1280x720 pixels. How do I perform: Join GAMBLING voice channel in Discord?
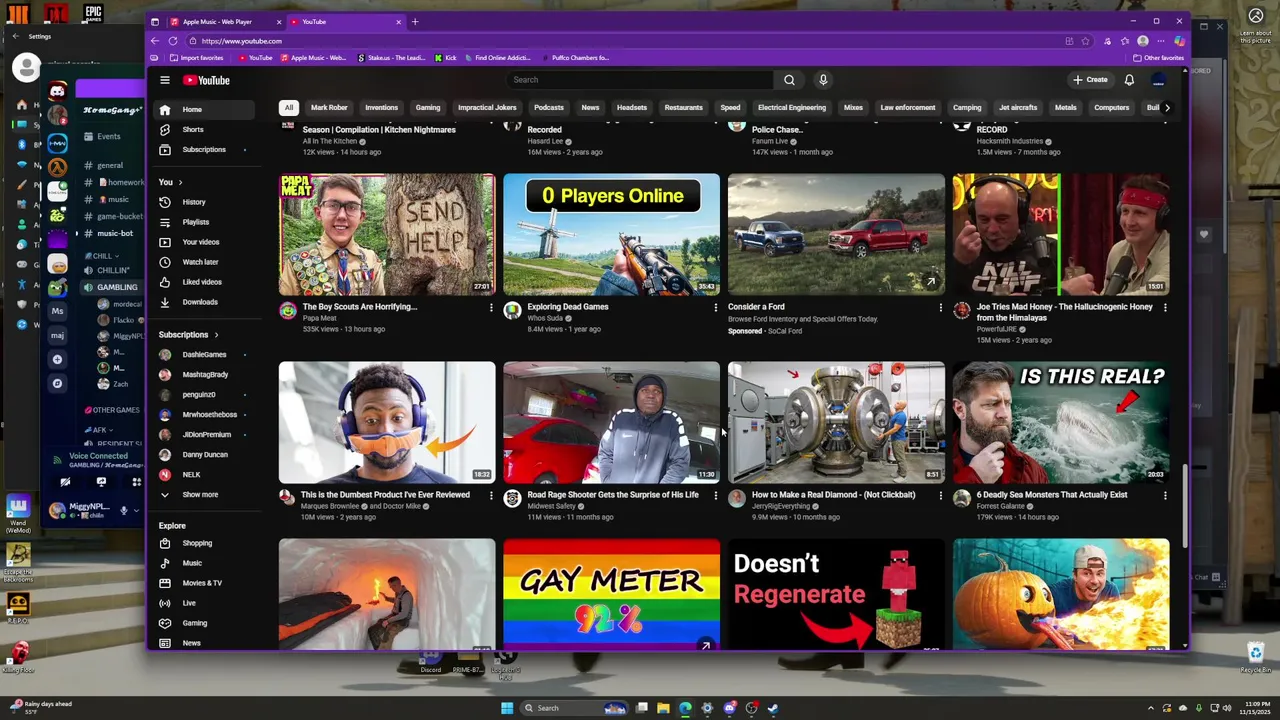pos(116,287)
